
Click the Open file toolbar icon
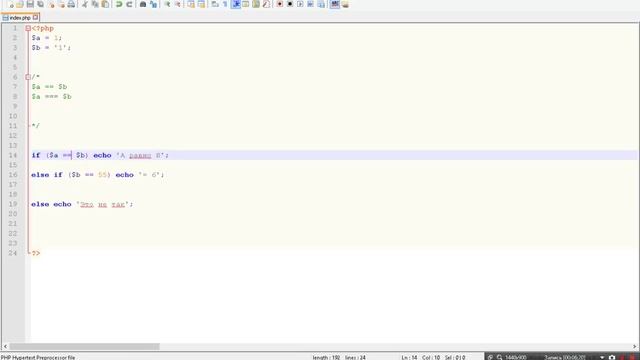point(20,4)
